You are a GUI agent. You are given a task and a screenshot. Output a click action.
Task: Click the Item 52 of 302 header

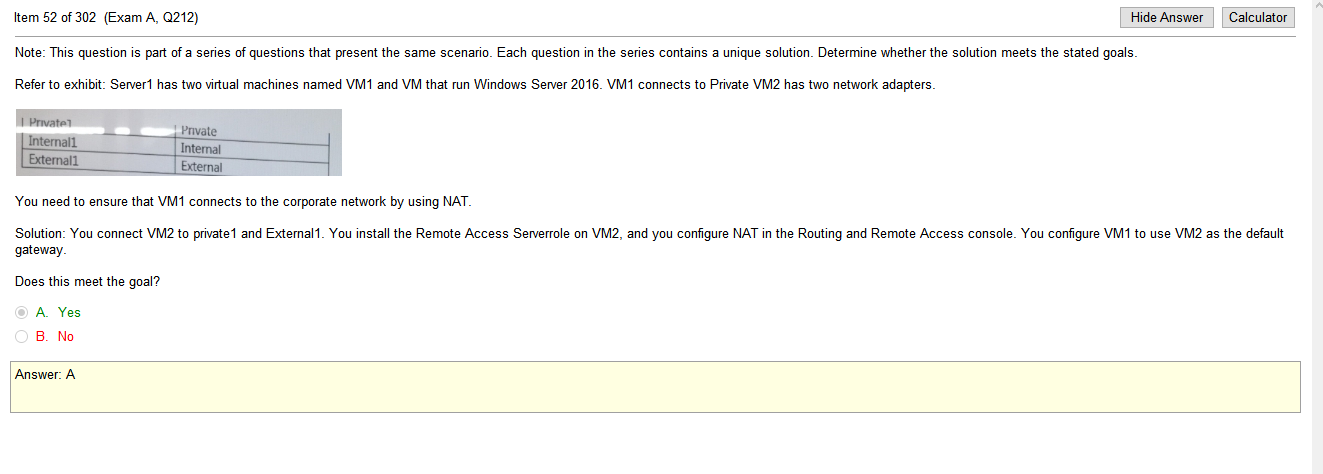[106, 18]
